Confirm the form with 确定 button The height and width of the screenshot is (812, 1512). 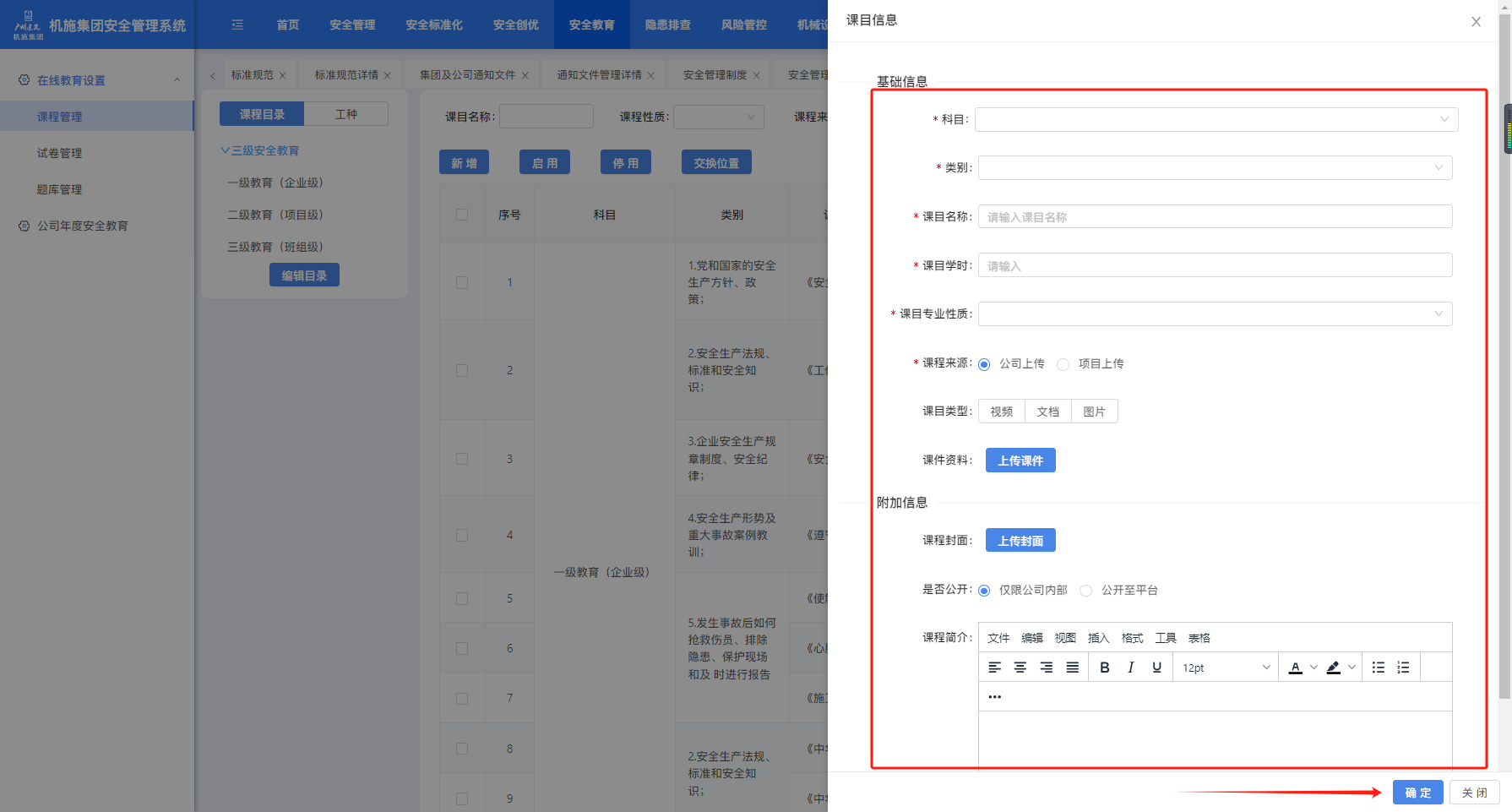[1417, 793]
